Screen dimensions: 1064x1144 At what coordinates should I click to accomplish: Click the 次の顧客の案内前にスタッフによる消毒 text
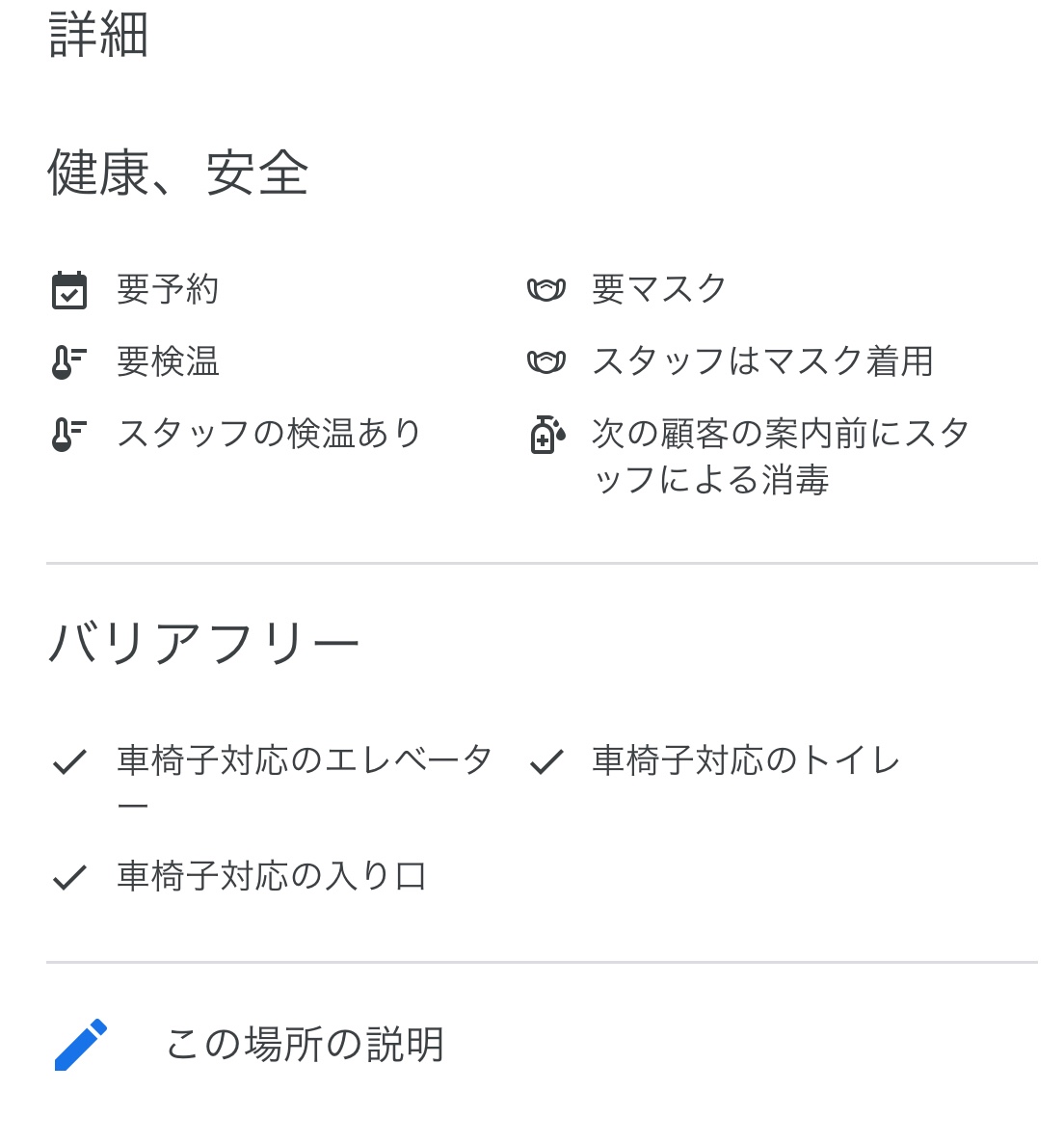point(780,456)
